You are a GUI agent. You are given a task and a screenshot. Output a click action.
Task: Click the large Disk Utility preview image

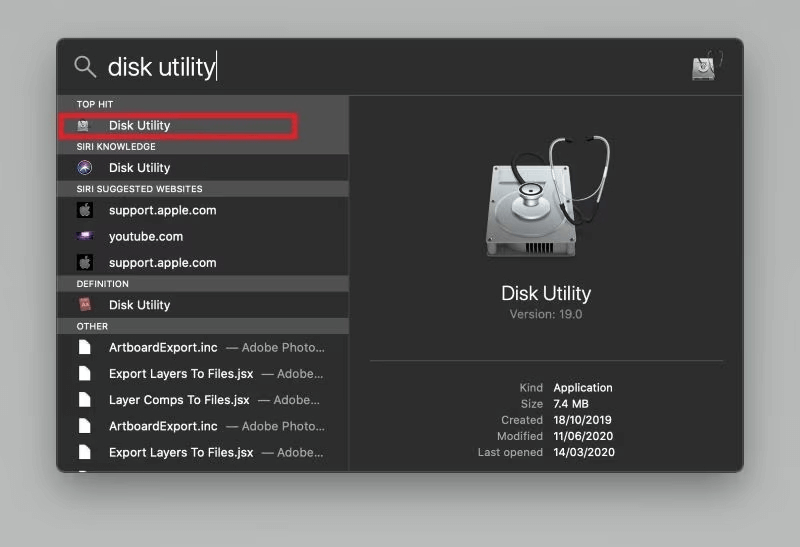(x=545, y=200)
